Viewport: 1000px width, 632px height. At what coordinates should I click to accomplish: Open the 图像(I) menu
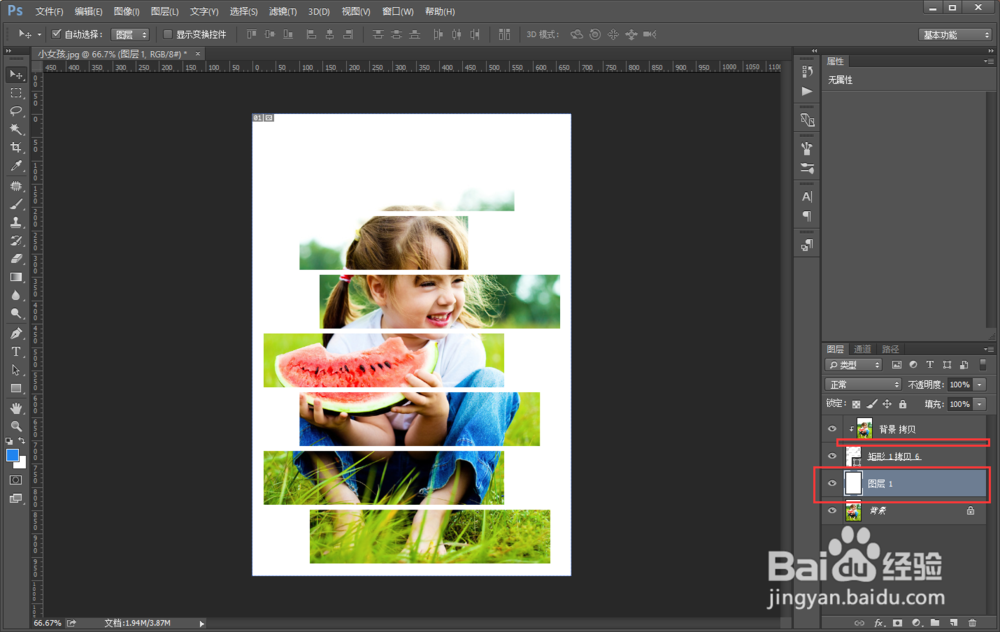pos(126,11)
